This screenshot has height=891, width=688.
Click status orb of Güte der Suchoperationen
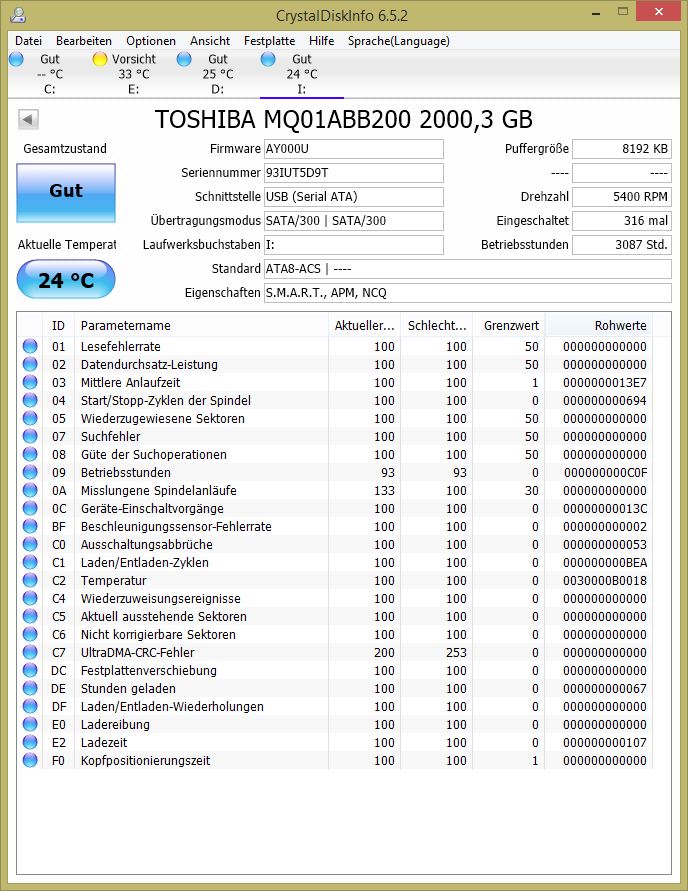click(x=30, y=454)
